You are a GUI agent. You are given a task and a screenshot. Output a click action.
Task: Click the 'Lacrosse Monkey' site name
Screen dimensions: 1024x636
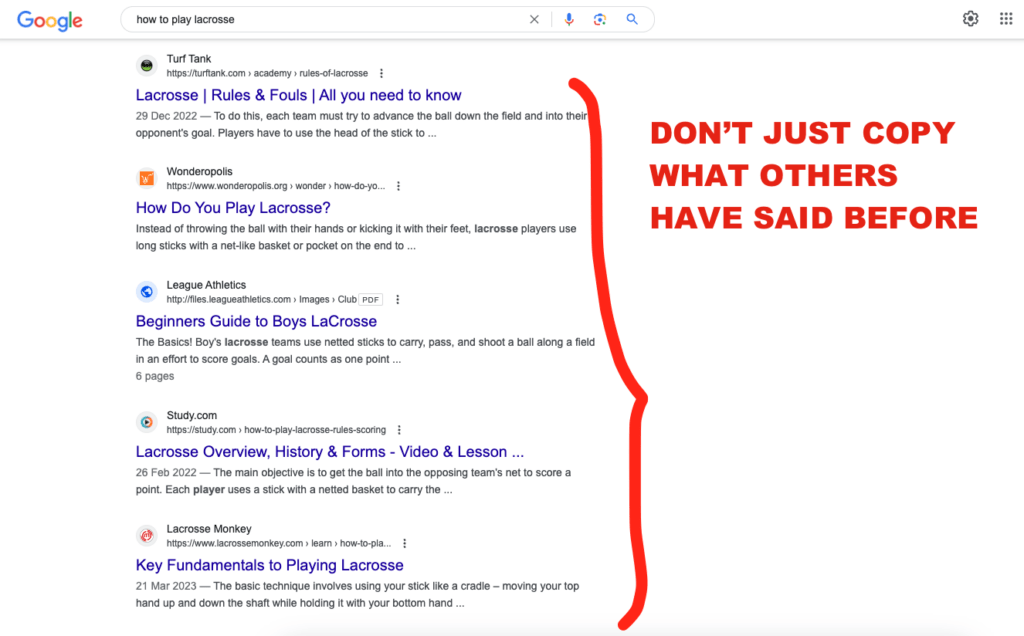[209, 529]
